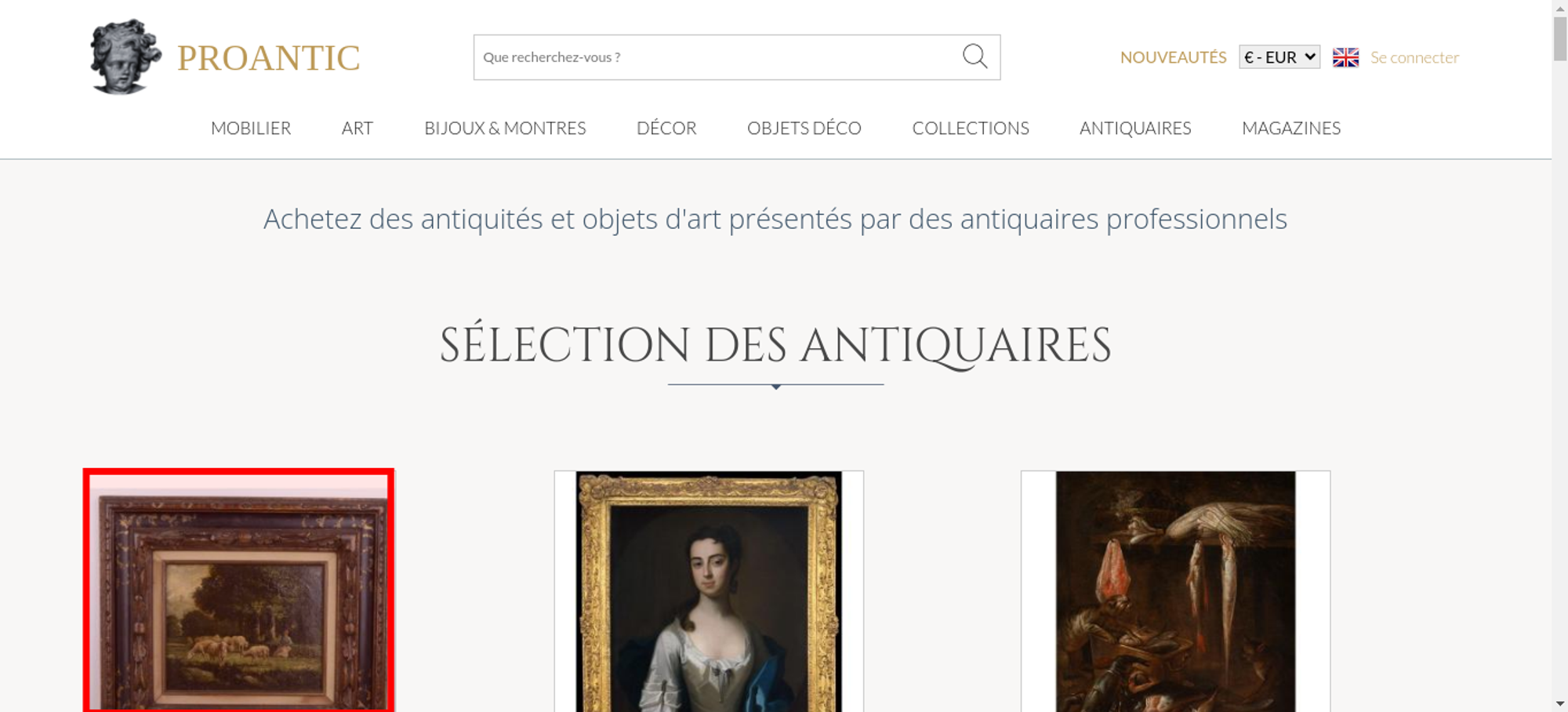Open the € - EUR currency dropdown
The image size is (1568, 712).
point(1279,57)
